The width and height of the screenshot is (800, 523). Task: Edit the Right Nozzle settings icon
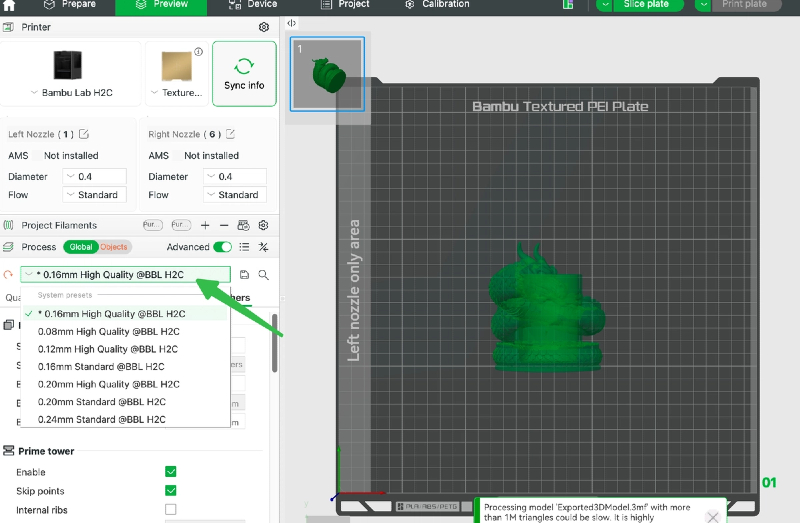point(231,134)
